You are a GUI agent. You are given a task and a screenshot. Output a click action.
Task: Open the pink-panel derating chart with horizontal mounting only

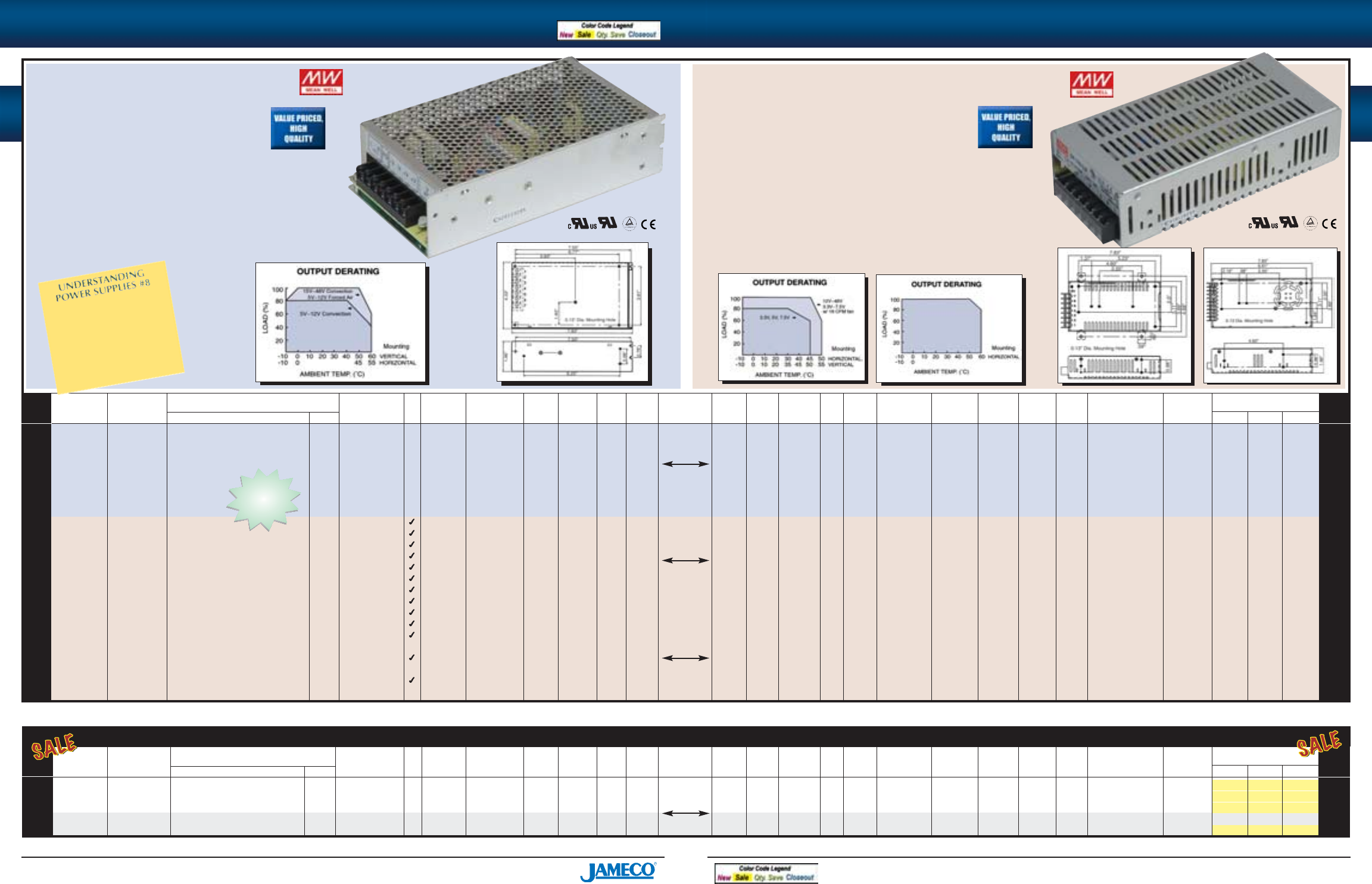tap(949, 328)
